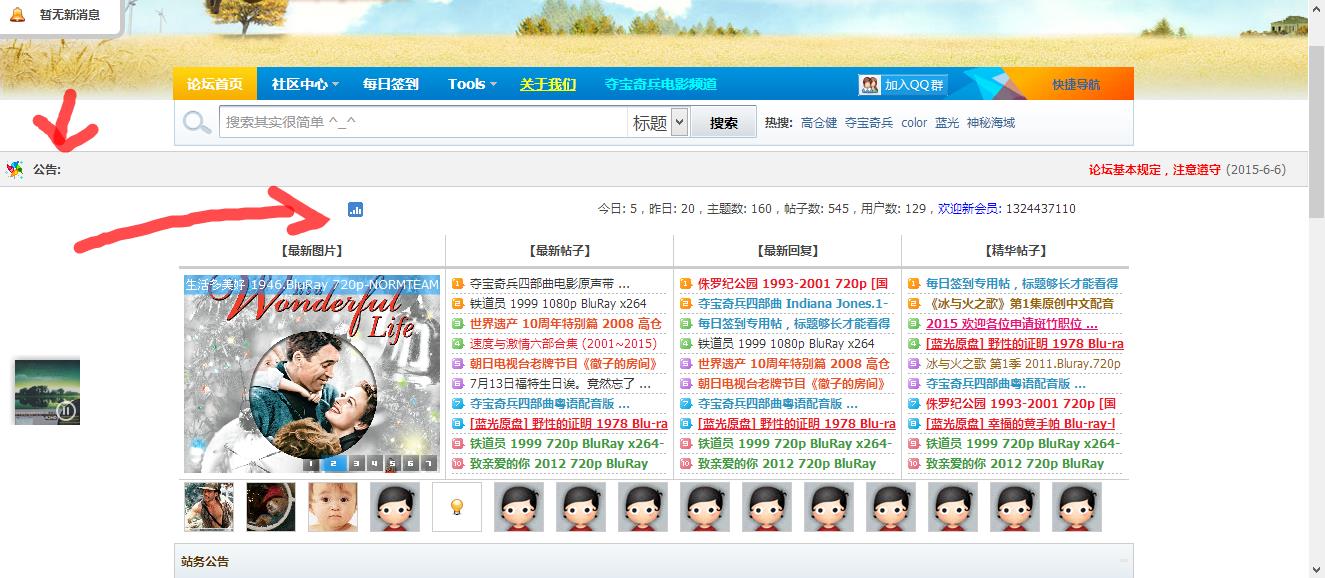Image resolution: width=1325 pixels, height=578 pixels.
Task: Select the 最新图片 column header
Action: [x=312, y=251]
